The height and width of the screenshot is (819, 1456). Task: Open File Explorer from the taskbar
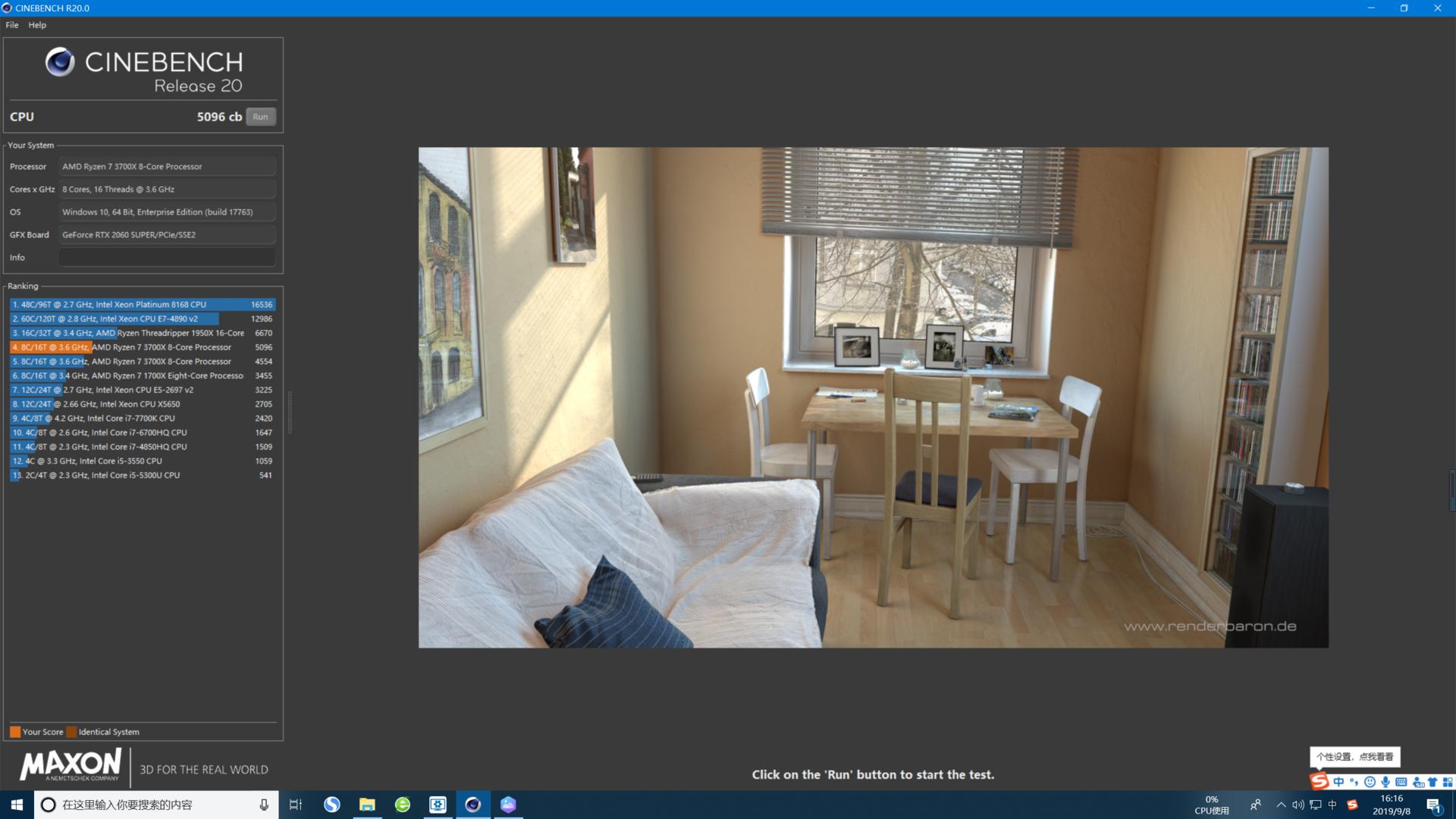point(367,805)
